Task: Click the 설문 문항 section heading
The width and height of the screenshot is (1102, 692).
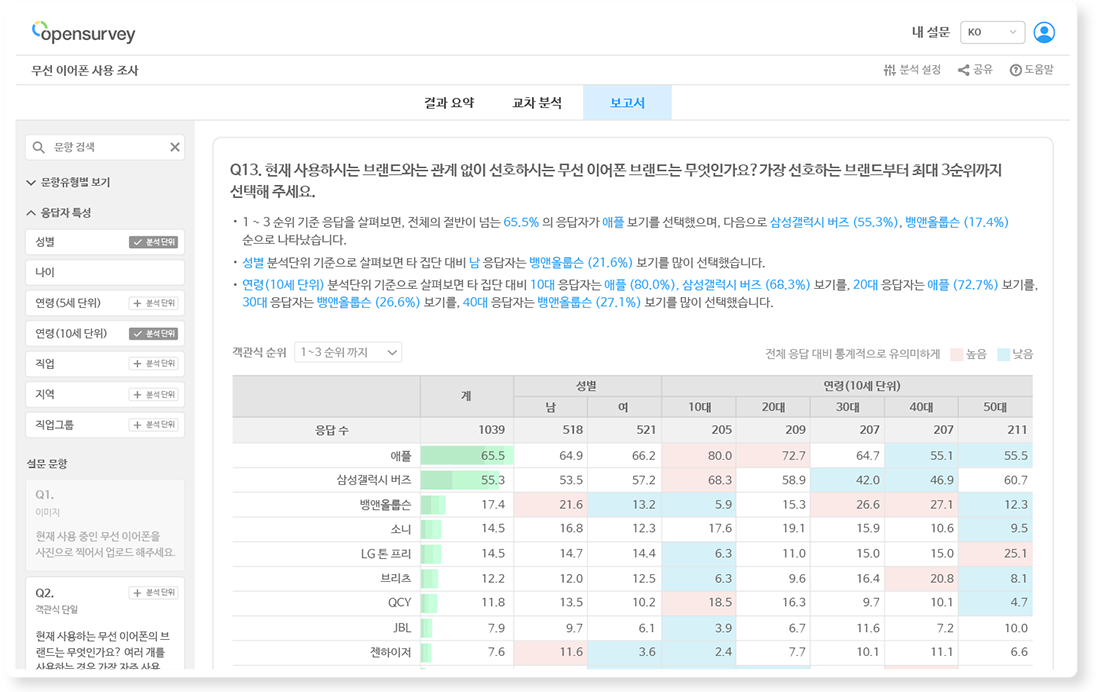Action: [47, 464]
